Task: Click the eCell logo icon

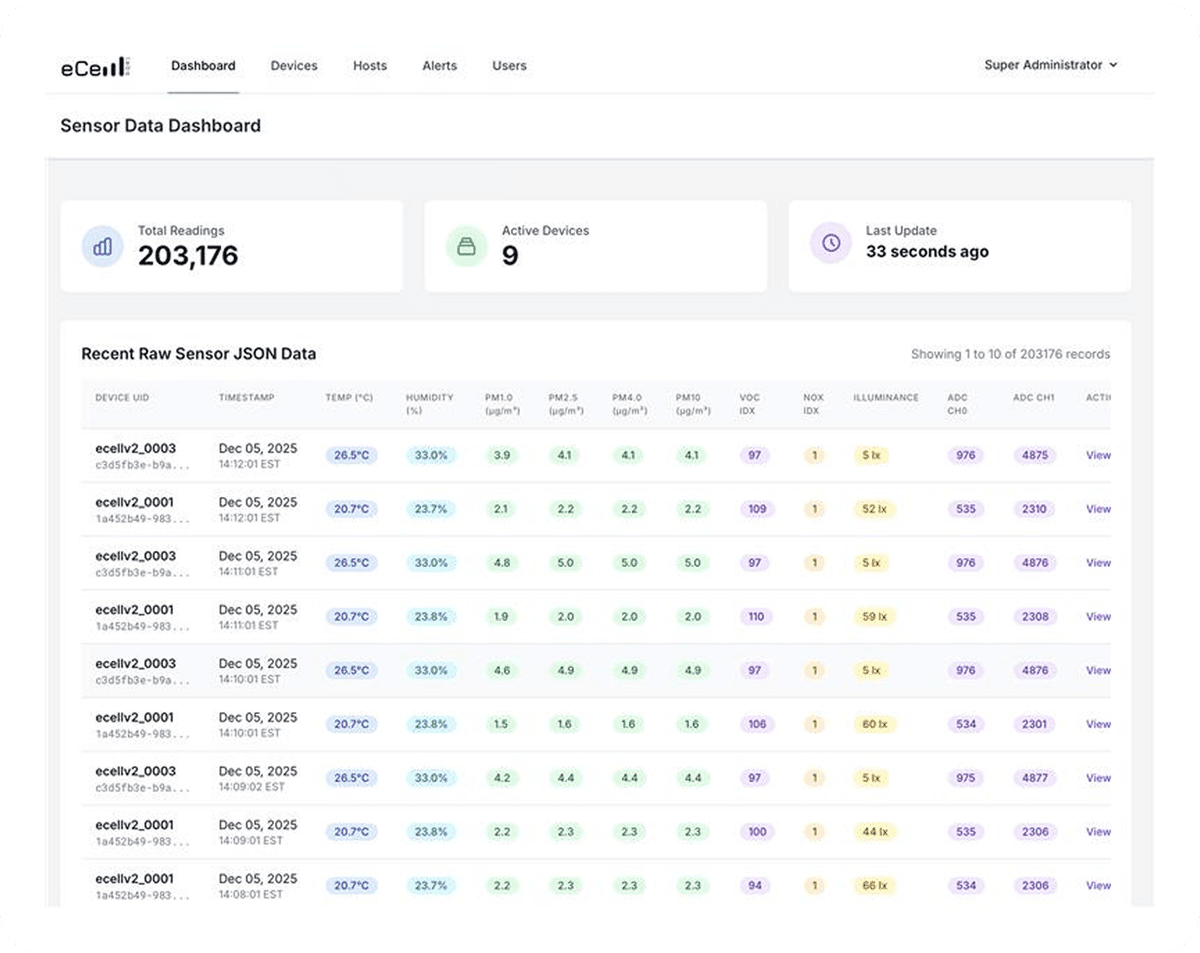Action: coord(94,66)
